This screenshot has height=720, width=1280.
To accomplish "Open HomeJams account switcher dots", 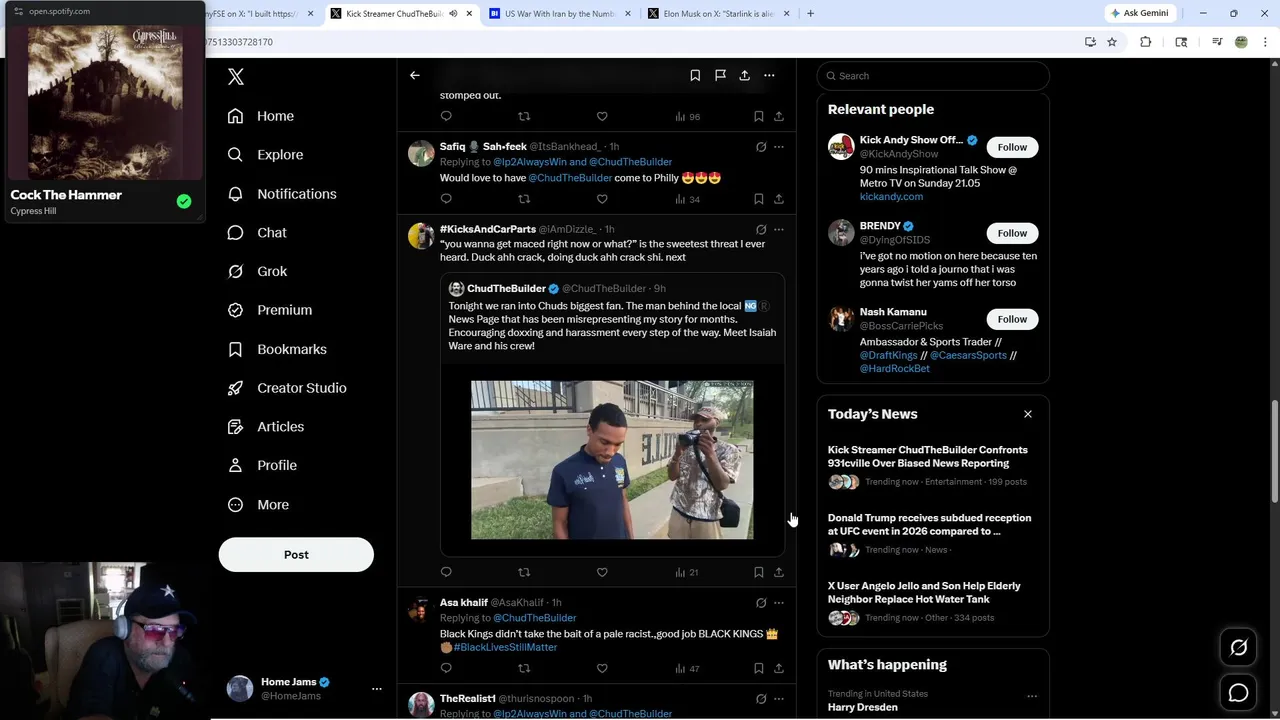I will pyautogui.click(x=377, y=689).
